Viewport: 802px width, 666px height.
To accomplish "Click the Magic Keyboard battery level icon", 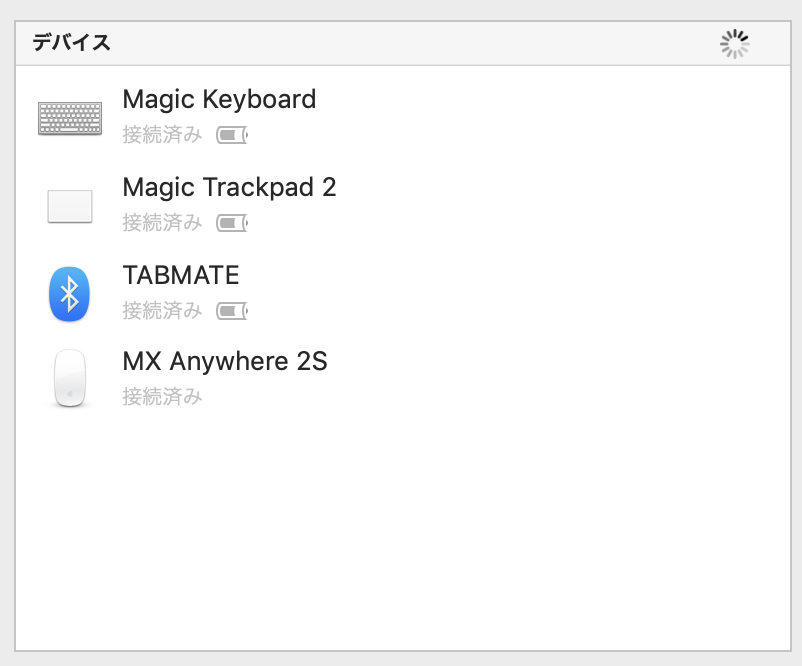I will click(x=231, y=135).
